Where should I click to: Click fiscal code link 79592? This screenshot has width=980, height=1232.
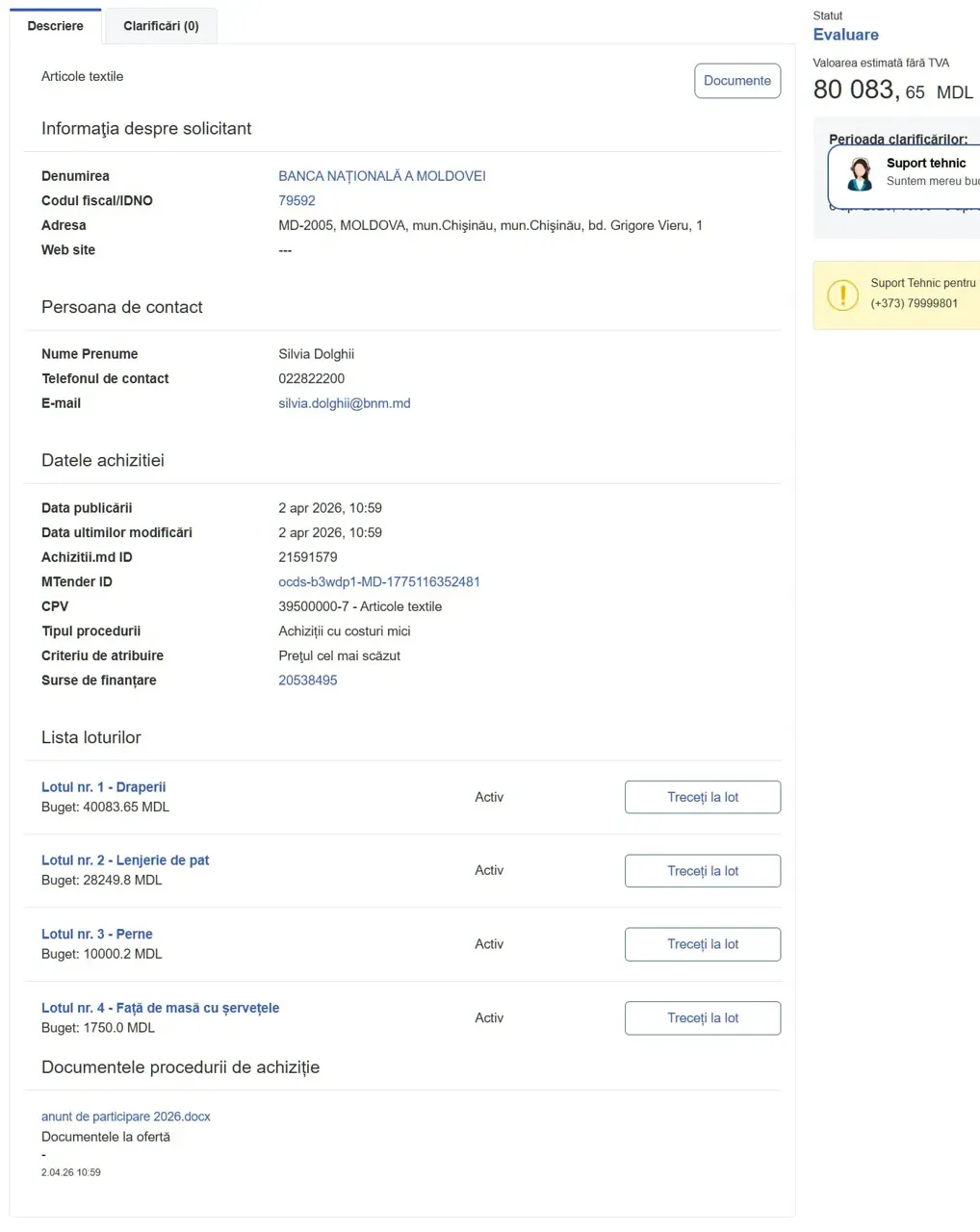pos(297,201)
